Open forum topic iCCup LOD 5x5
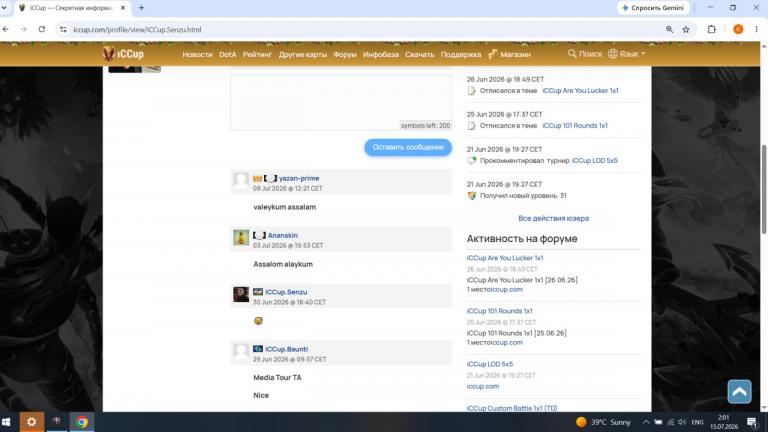768x432 pixels. coord(490,364)
